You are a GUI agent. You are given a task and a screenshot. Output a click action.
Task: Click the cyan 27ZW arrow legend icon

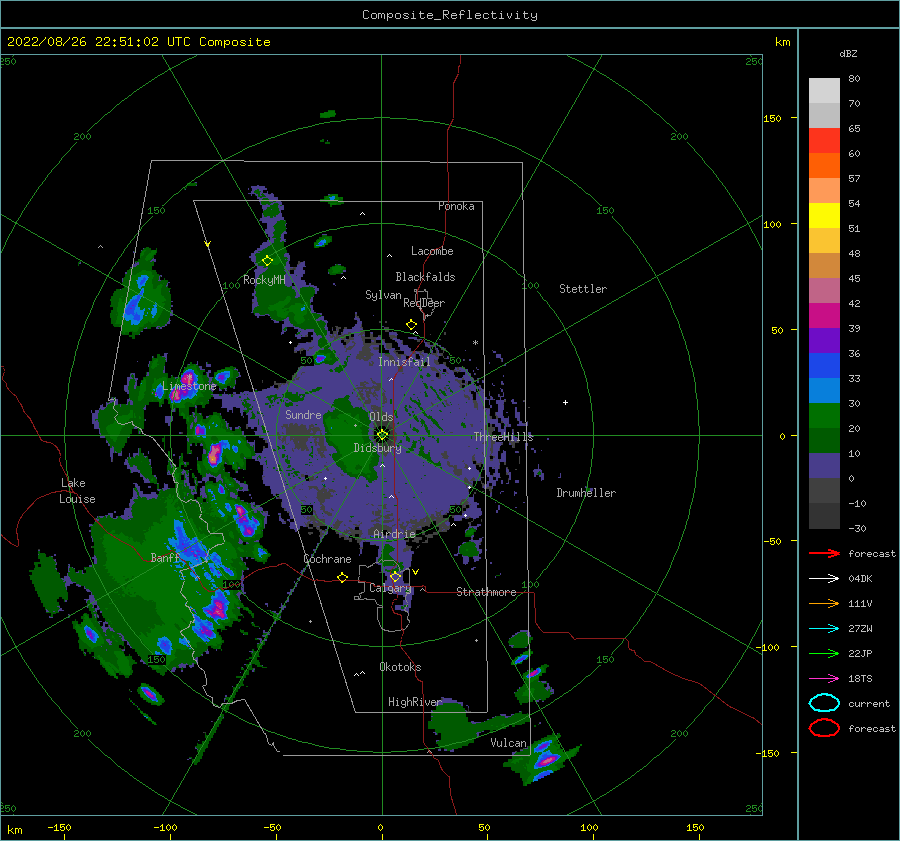[x=824, y=629]
